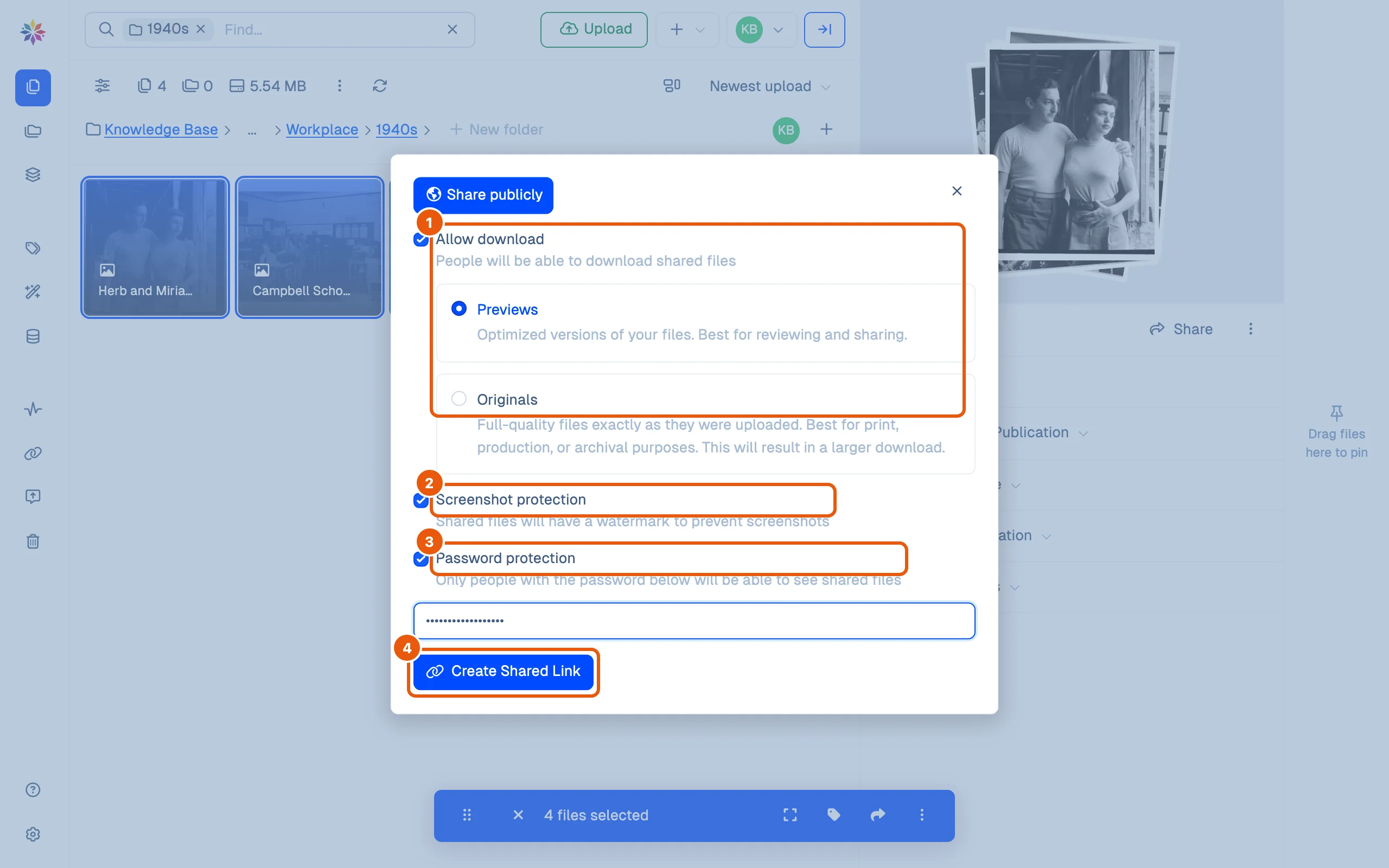Change the layout view icon
The image size is (1389, 868).
672,86
